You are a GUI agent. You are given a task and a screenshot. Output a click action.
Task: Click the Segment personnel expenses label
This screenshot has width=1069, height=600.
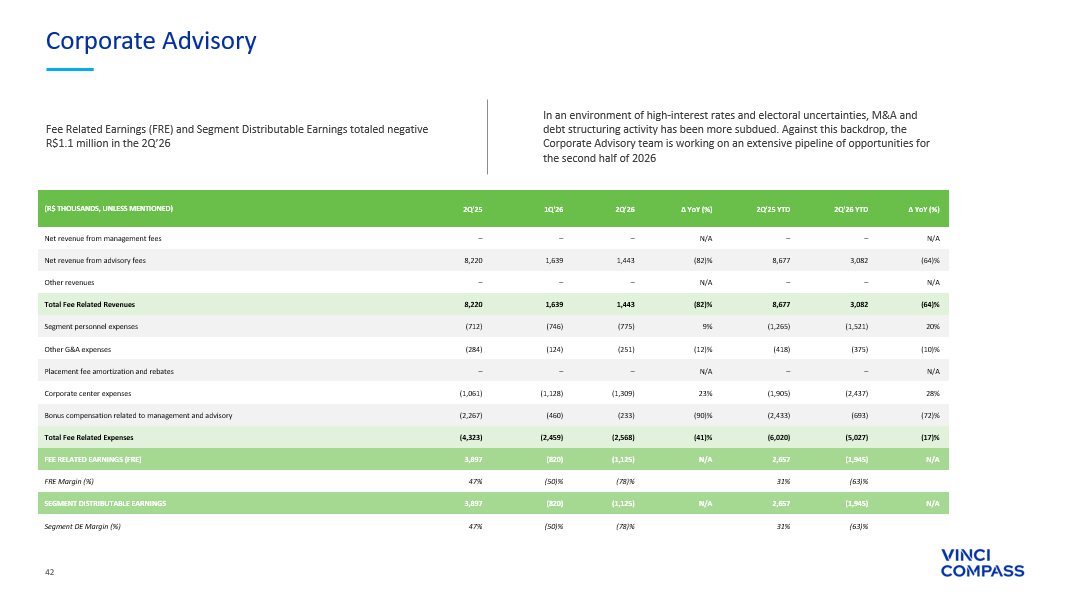click(x=91, y=327)
